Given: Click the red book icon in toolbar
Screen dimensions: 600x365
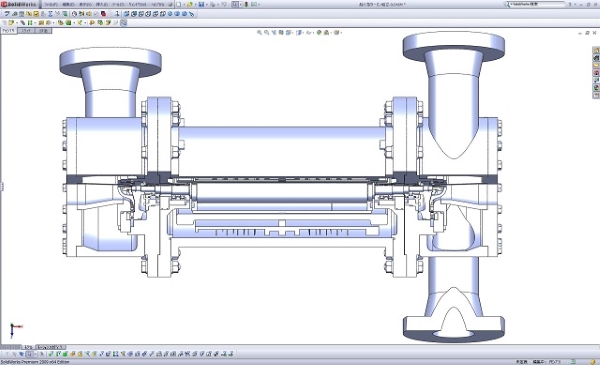Looking at the screenshot, I should point(103,14).
